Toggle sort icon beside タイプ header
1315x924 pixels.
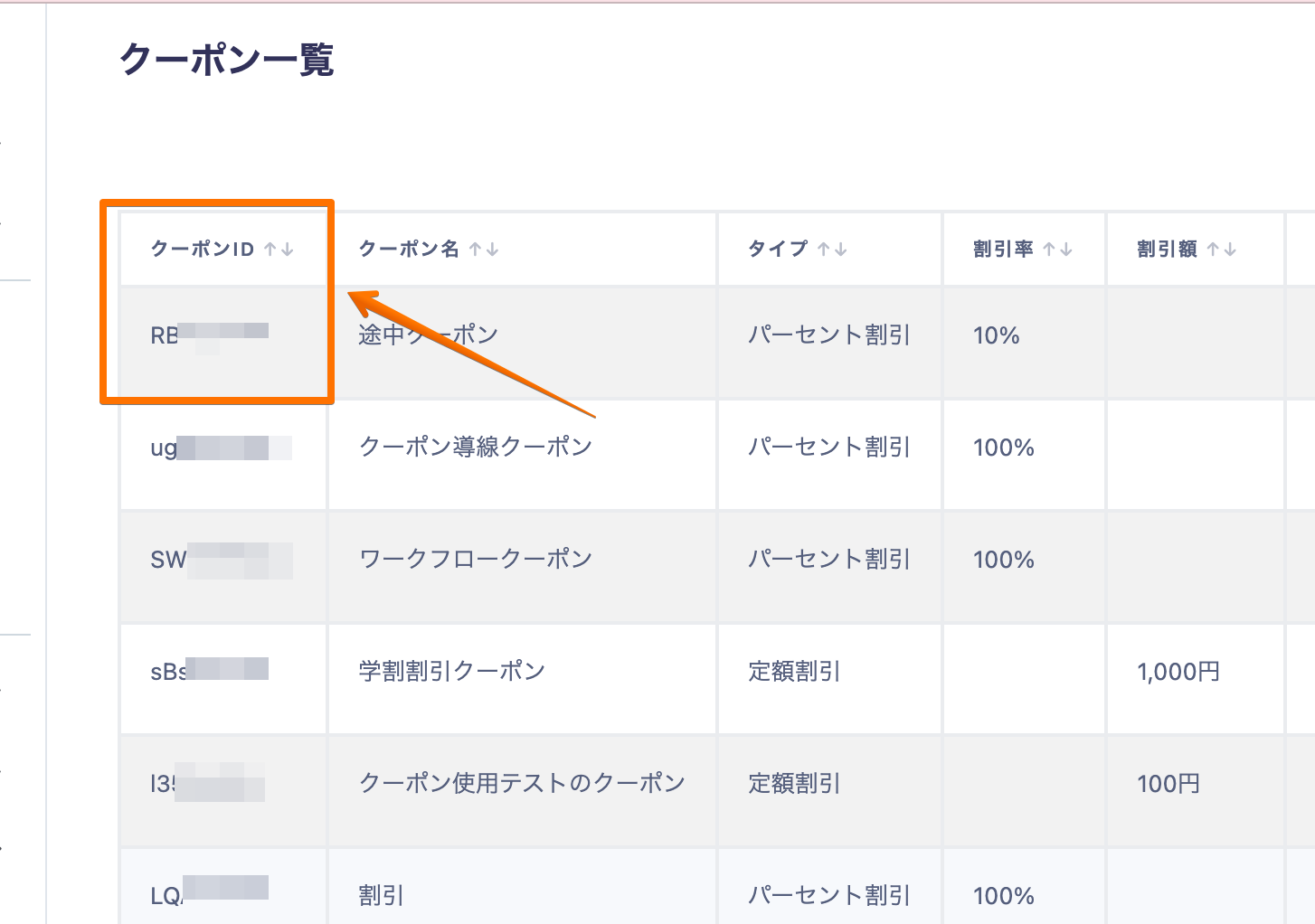pos(832,250)
